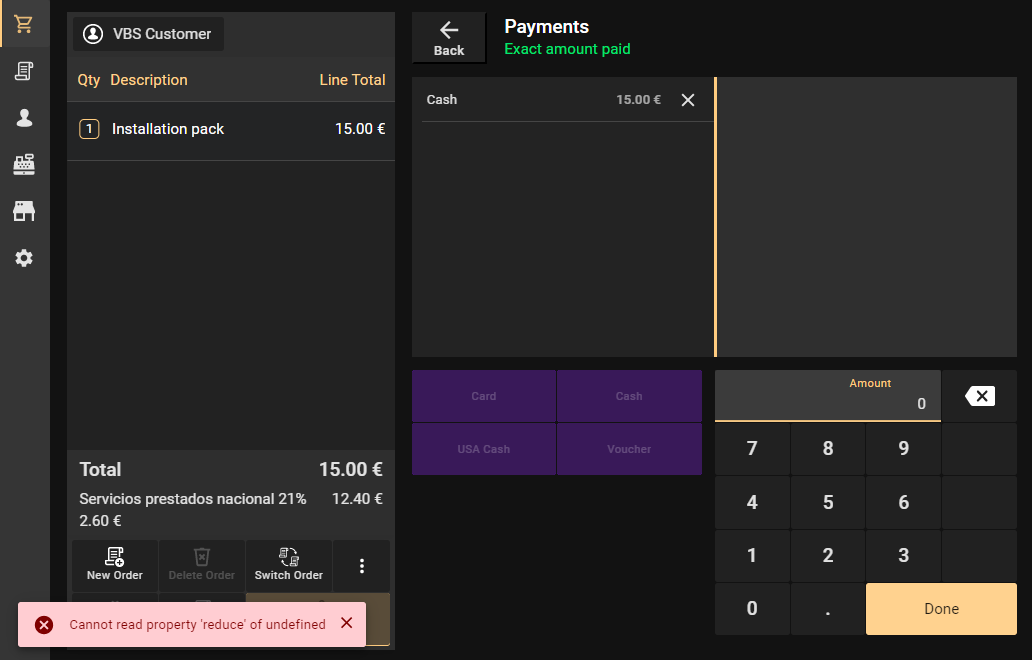Remove the Cash 15.00 € payment line
This screenshot has width=1032, height=660.
coord(687,100)
